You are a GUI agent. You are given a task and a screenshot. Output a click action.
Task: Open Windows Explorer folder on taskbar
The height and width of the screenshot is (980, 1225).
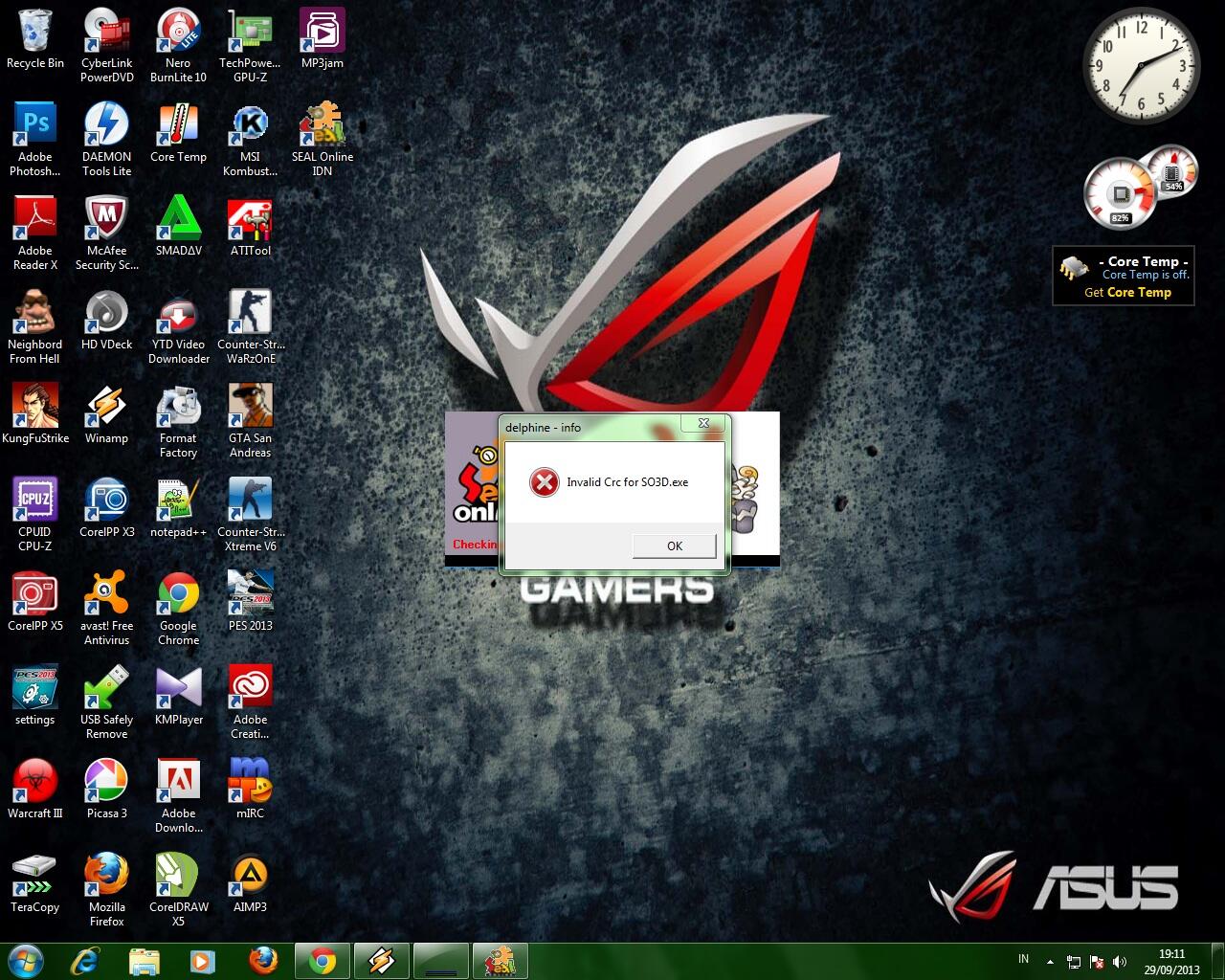point(144,961)
